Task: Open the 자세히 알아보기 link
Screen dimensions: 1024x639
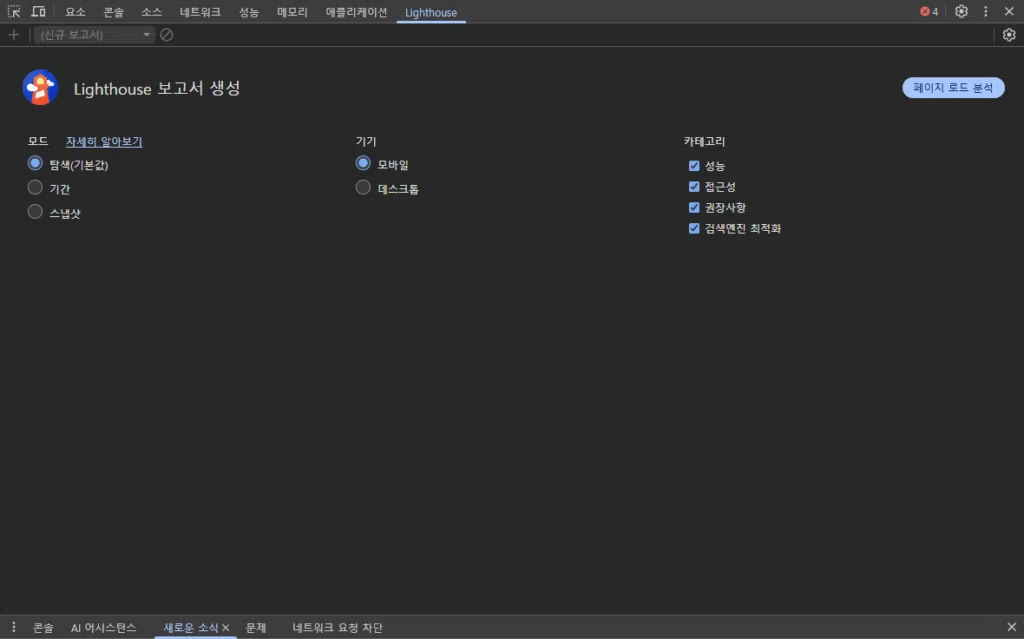Action: (x=102, y=141)
